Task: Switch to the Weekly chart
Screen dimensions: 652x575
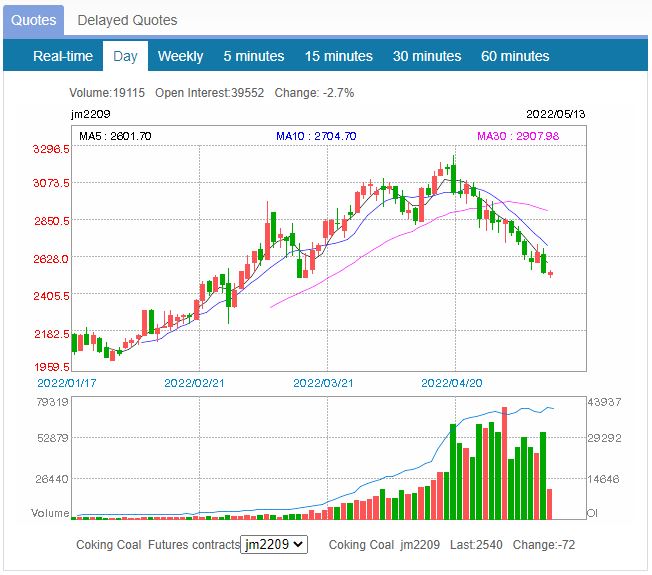Action: (x=180, y=56)
